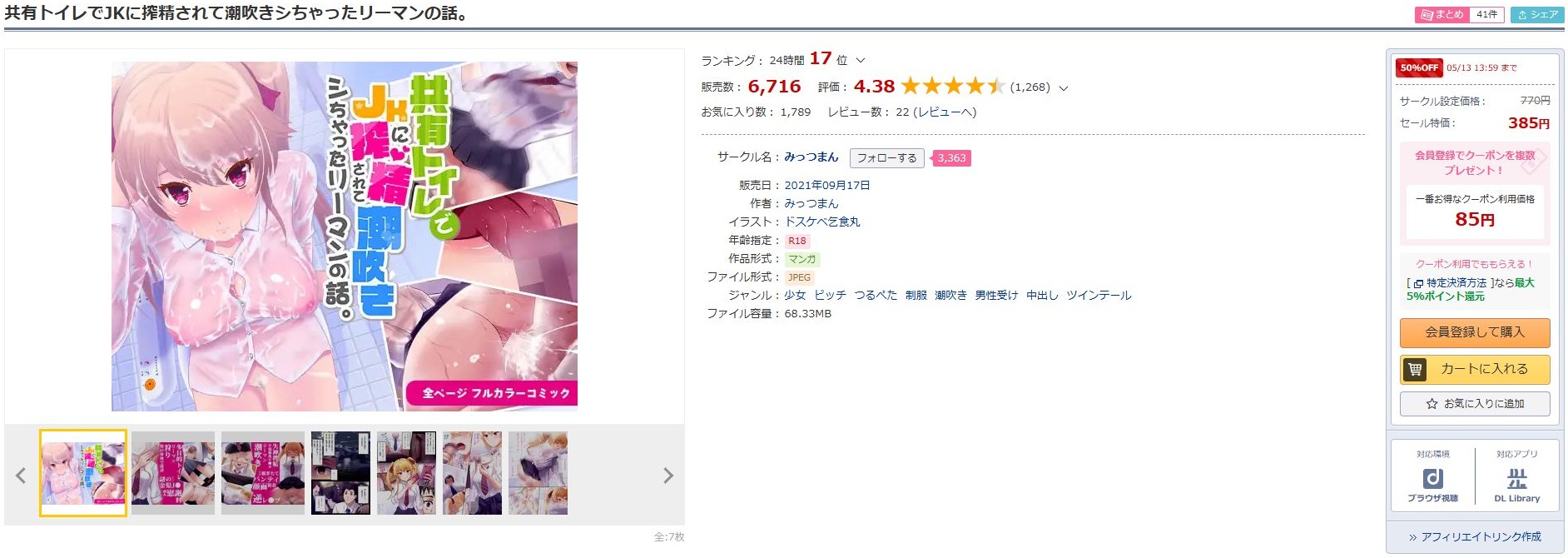Open the ブラウザ視聴 browser viewing icon
Screen dimensions: 1568x558
[x=1432, y=484]
